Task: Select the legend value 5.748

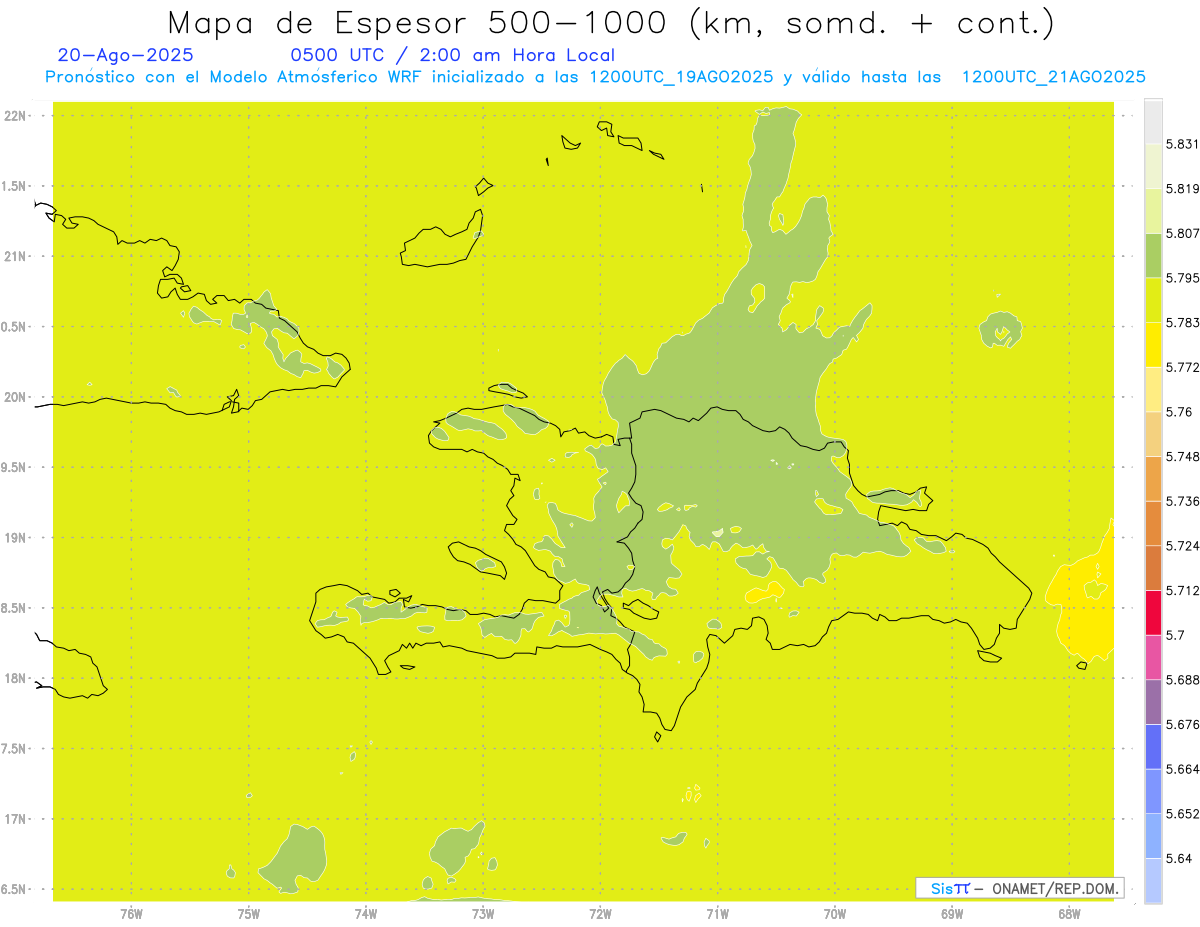Action: pyautogui.click(x=1183, y=456)
